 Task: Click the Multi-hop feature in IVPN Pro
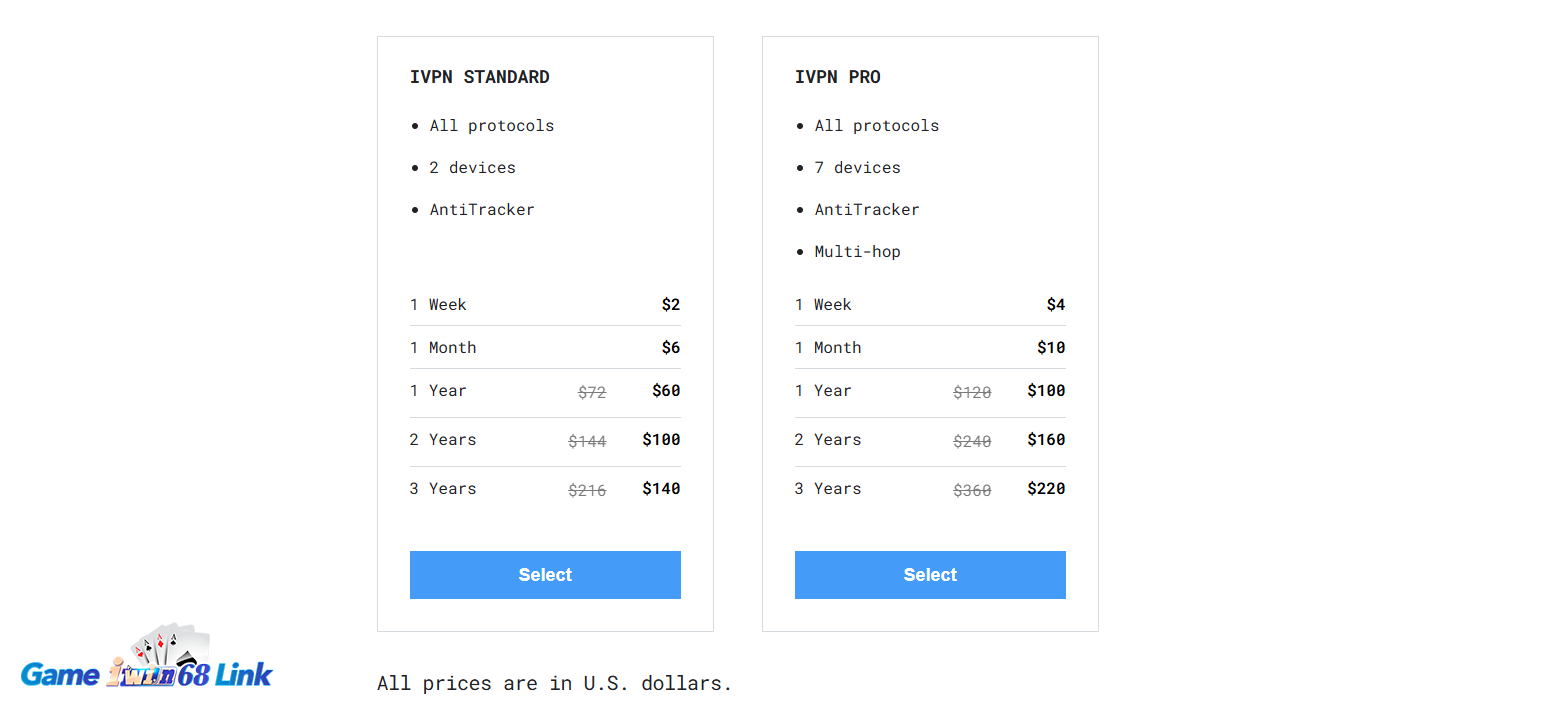pyautogui.click(x=857, y=252)
